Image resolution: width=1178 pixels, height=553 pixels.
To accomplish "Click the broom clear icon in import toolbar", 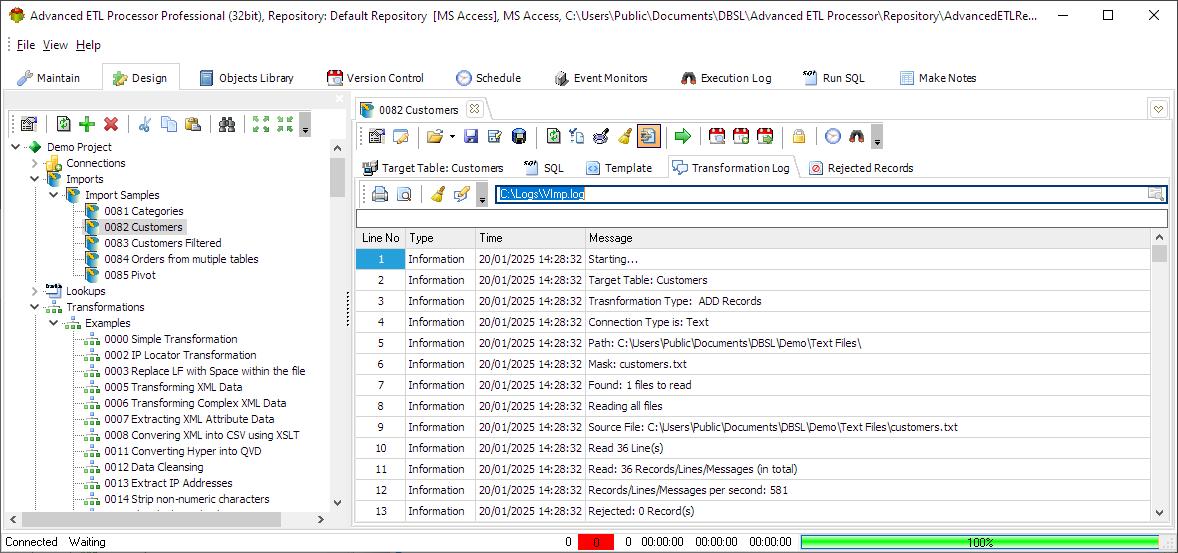I will 624,136.
